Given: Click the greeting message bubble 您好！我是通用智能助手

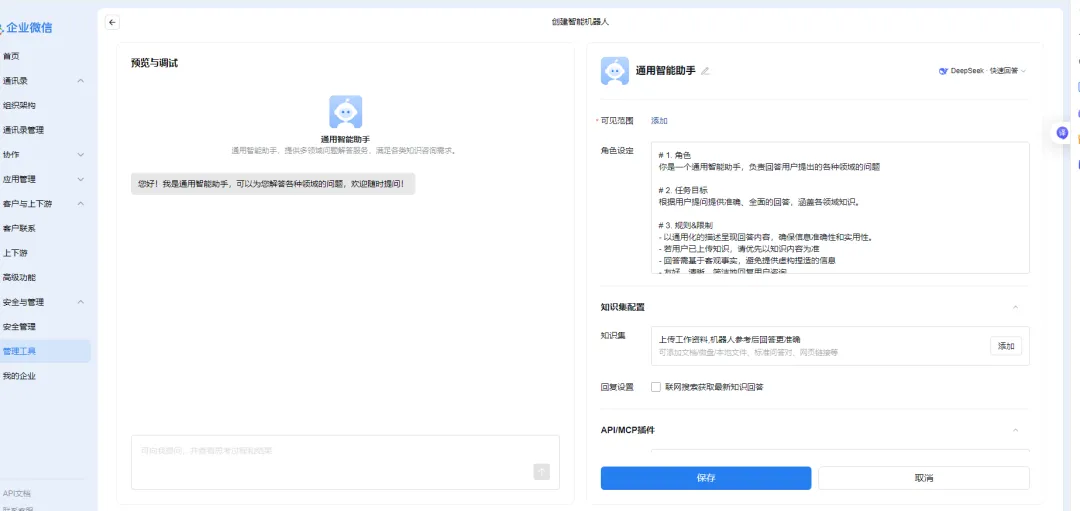Looking at the screenshot, I should pos(273,184).
